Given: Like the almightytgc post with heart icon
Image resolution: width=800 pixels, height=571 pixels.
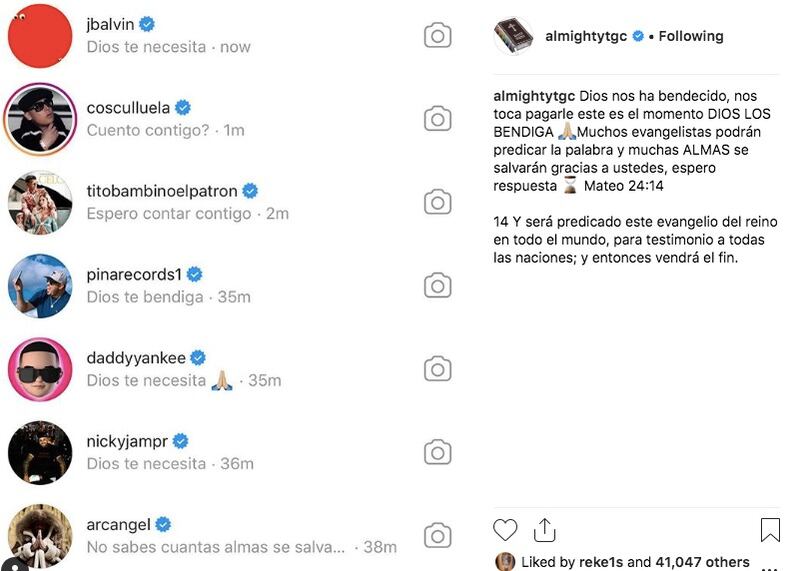Looking at the screenshot, I should pyautogui.click(x=506, y=529).
